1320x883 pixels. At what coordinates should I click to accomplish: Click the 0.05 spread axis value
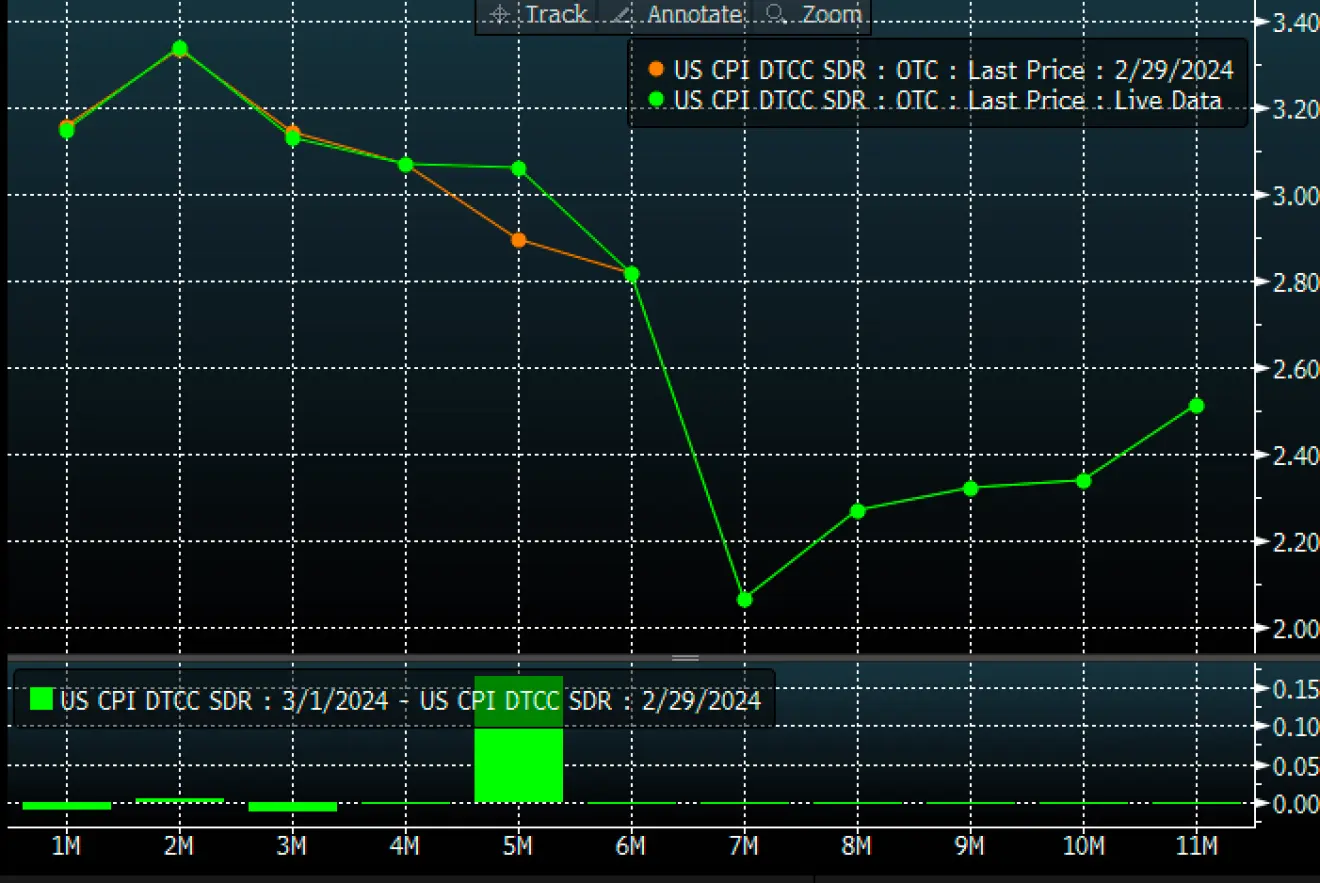1296,766
